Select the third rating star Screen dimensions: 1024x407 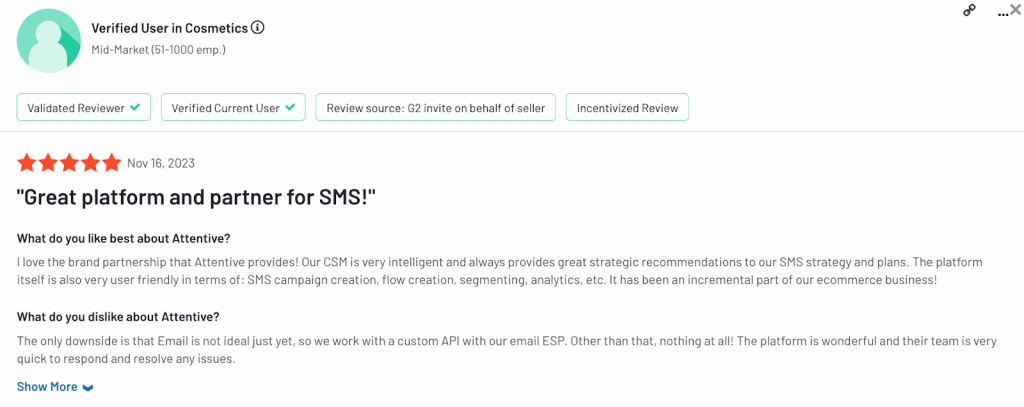[x=69, y=163]
